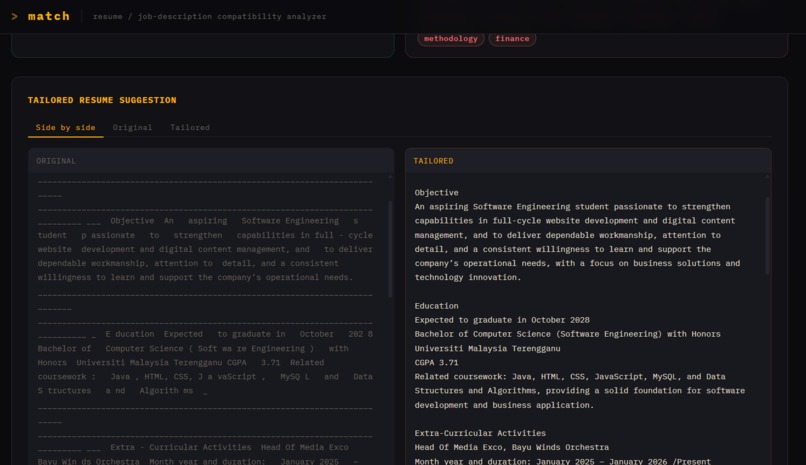Click 'Education' heading in Tailored panel

[x=436, y=306]
